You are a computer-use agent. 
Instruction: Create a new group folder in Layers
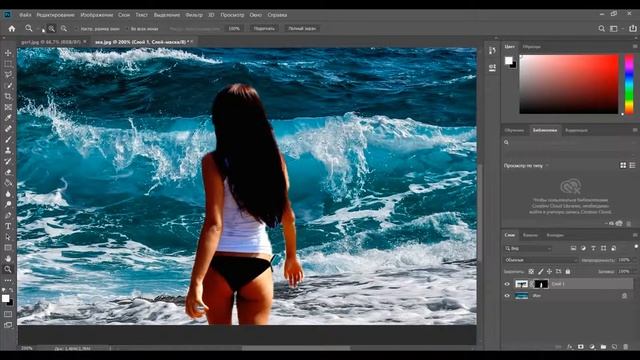pos(603,347)
